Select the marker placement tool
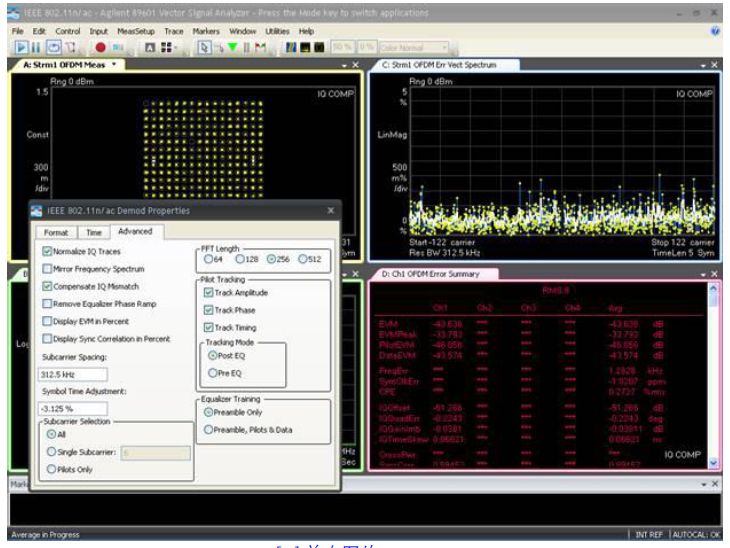The height and width of the screenshot is (548, 730). (219, 47)
